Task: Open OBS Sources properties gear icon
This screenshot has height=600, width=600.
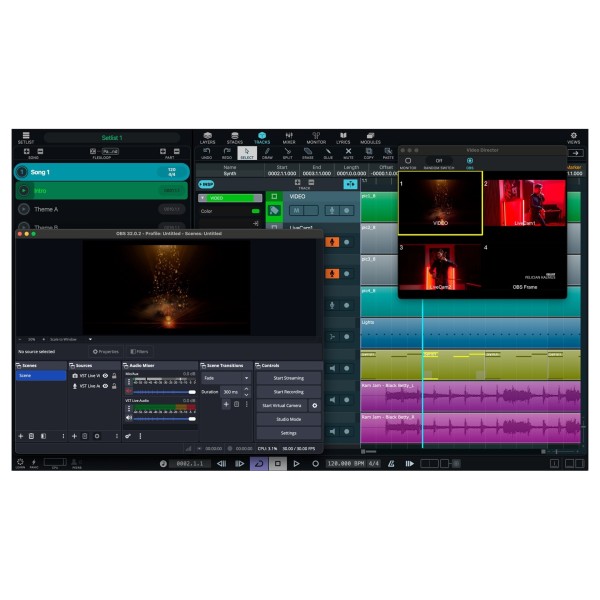Action: pyautogui.click(x=97, y=436)
